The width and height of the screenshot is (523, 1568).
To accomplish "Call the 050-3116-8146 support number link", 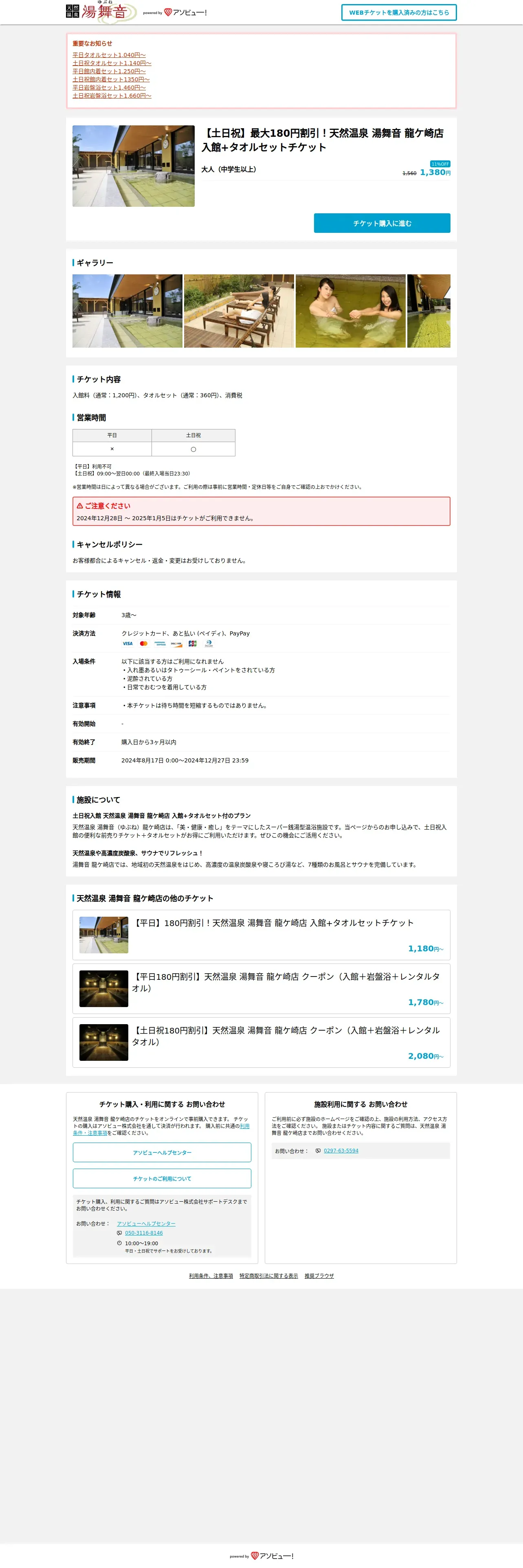I will 144,1233.
